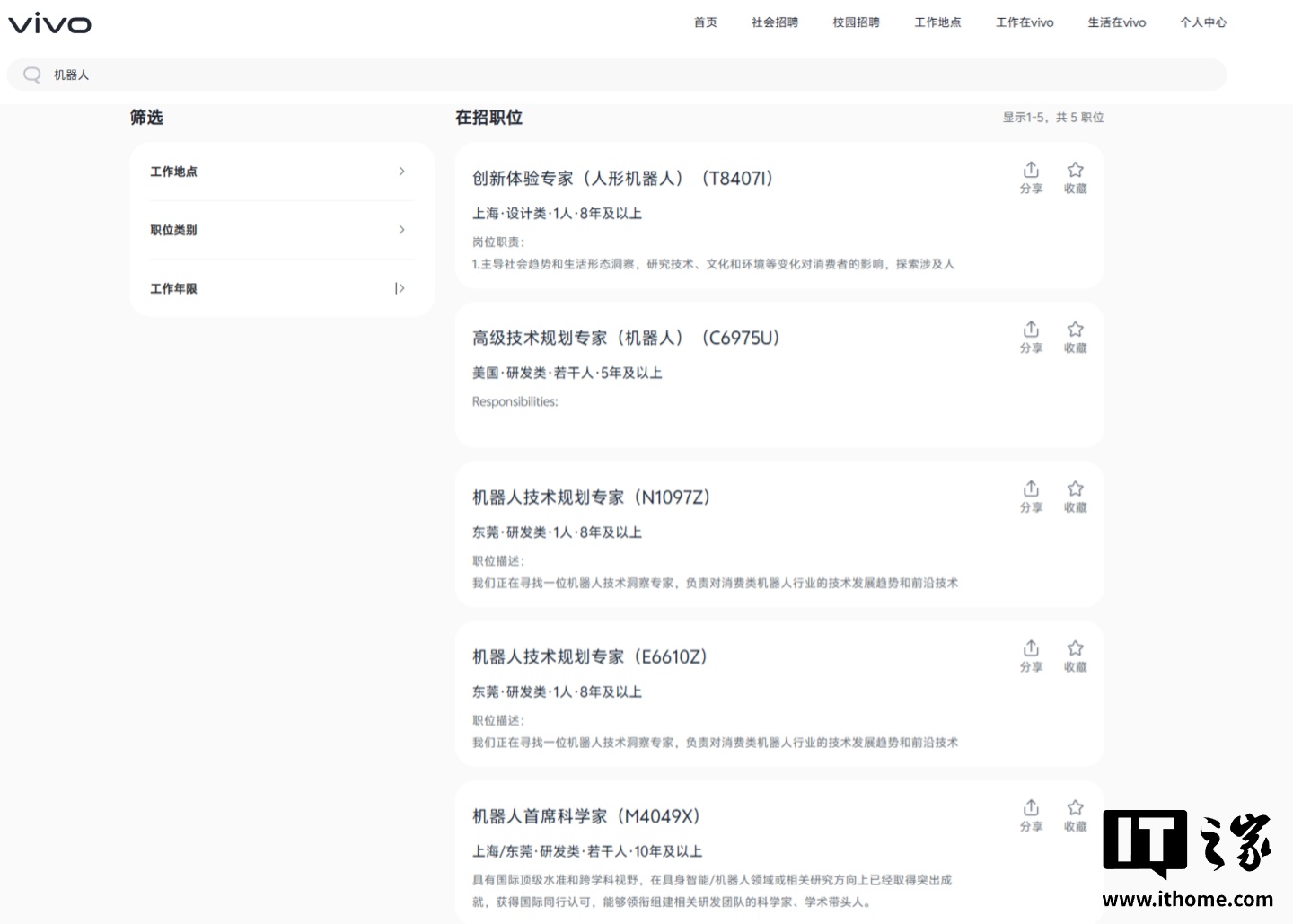Open job 创新体验专家（人形机器人）(T8407I)
This screenshot has height=924, width=1293.
click(623, 179)
